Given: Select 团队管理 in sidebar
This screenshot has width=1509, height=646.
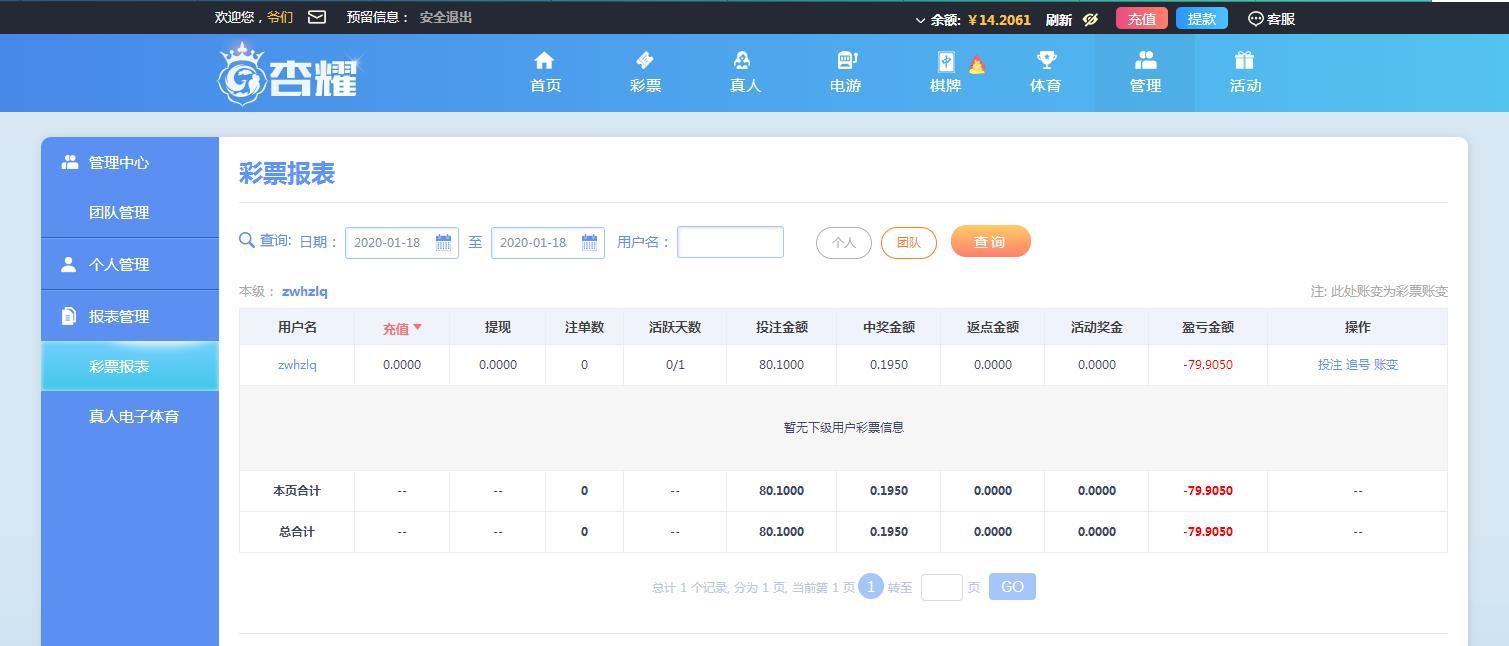Looking at the screenshot, I should click(130, 212).
